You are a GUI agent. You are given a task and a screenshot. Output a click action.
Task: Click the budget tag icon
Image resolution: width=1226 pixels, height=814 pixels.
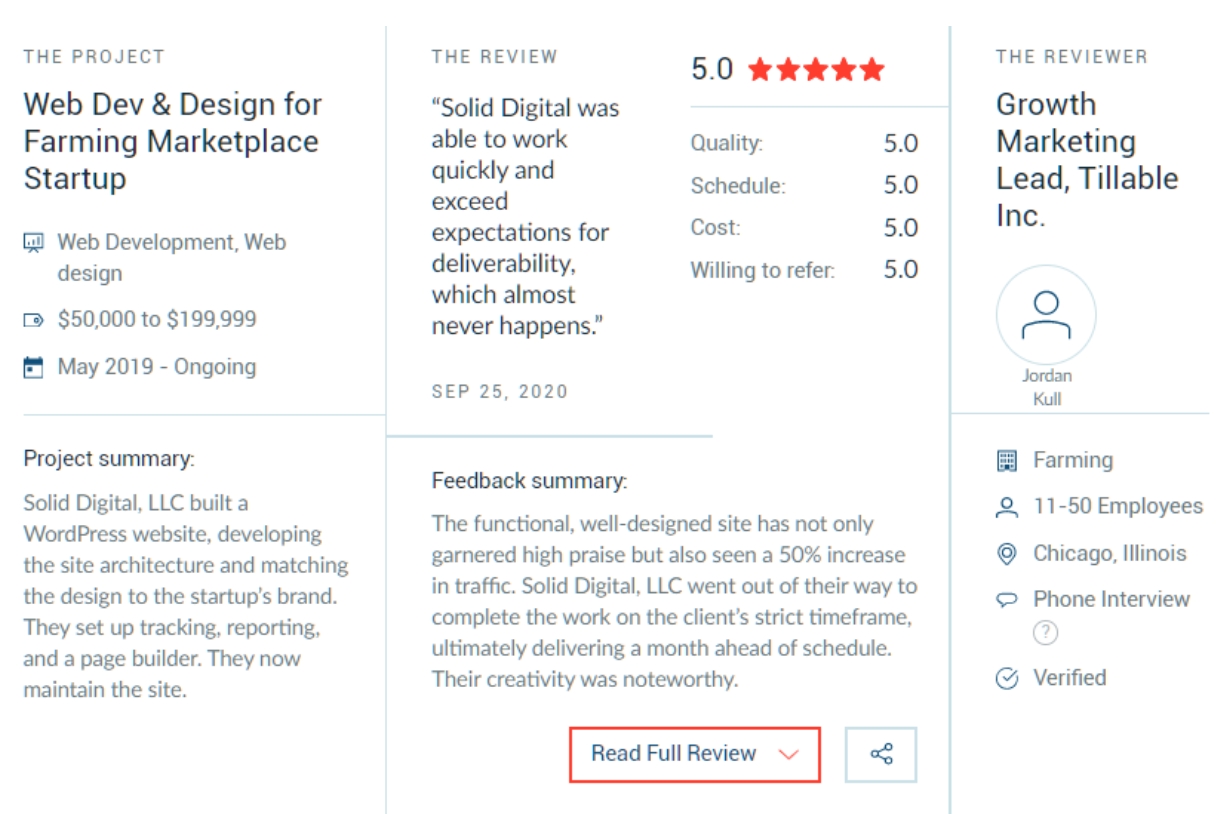pyautogui.click(x=34, y=320)
